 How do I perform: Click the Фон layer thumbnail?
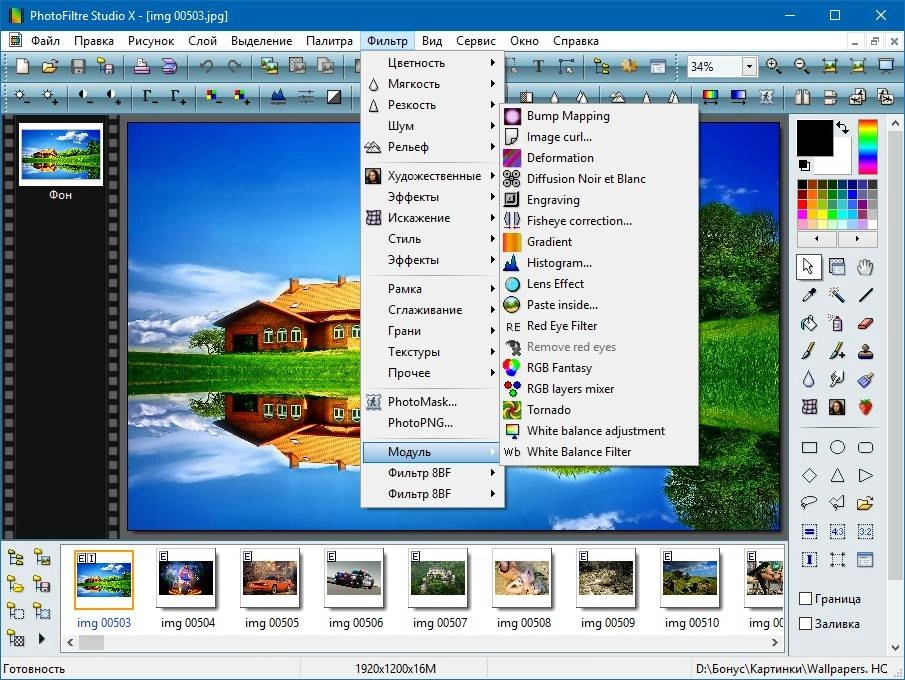click(x=61, y=154)
